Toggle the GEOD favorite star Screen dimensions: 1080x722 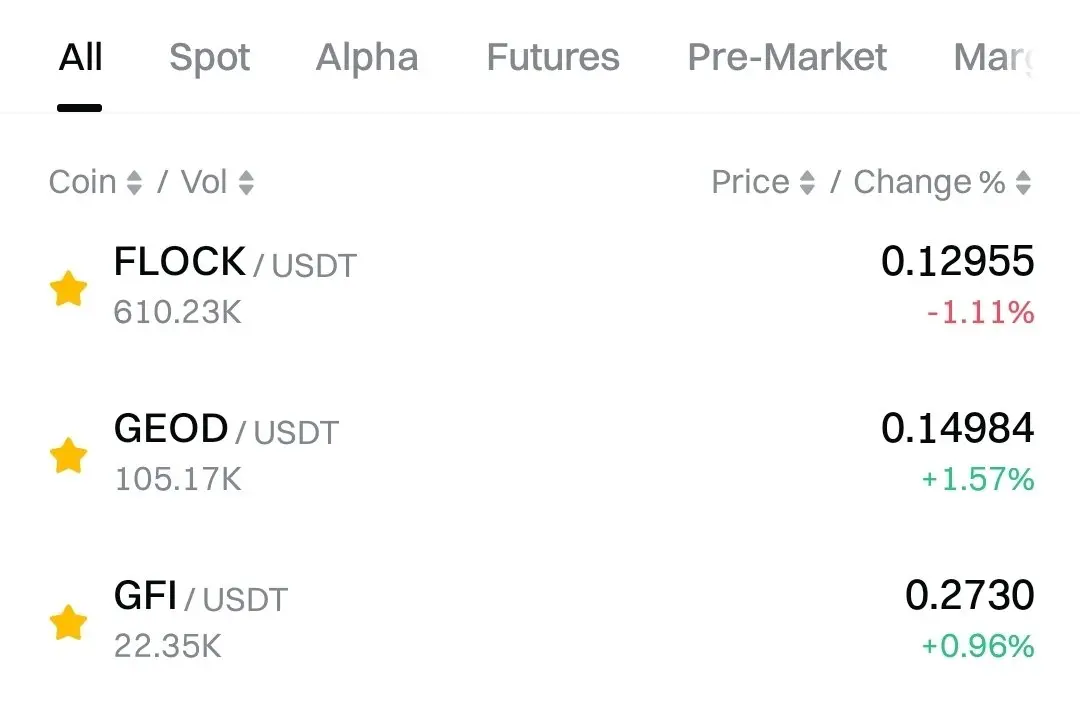[69, 456]
